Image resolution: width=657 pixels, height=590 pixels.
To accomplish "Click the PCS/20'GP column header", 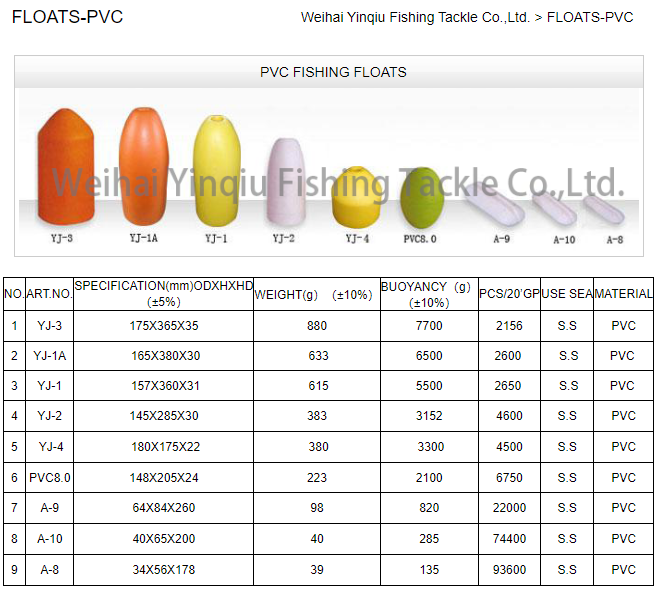I will point(509,294).
